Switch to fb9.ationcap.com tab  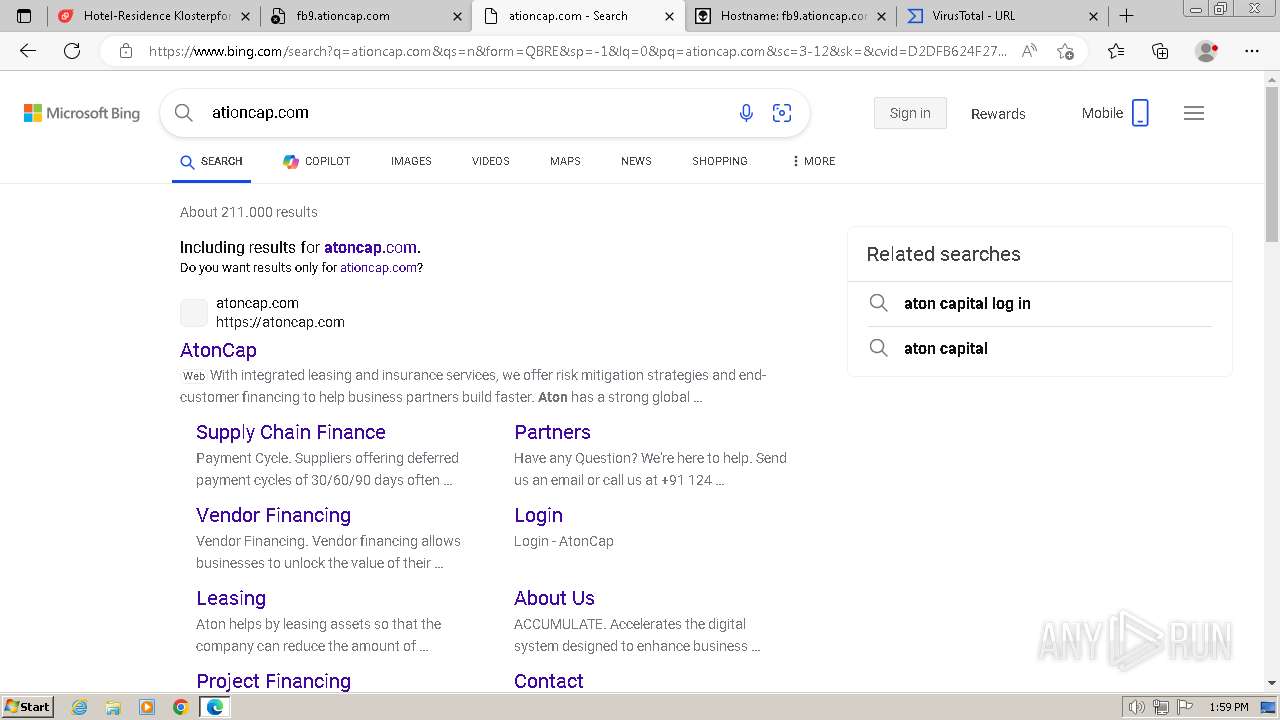[365, 16]
